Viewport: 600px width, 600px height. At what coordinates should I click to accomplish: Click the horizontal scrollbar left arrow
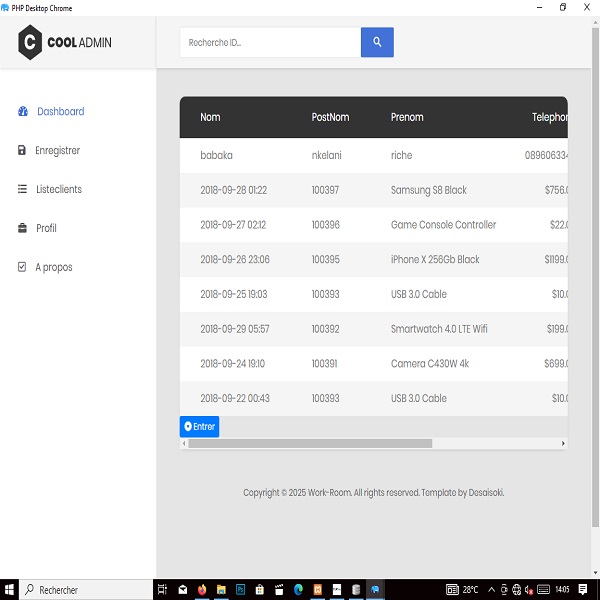pos(184,443)
